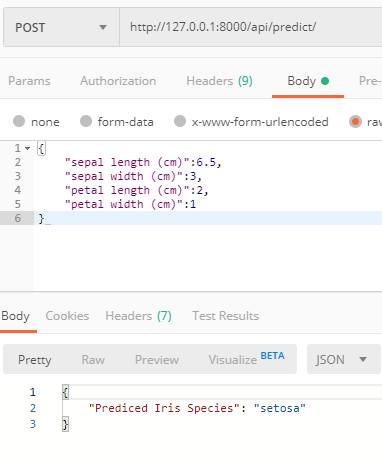Open the Test Results tab
The width and height of the screenshot is (382, 459).
[x=226, y=316]
